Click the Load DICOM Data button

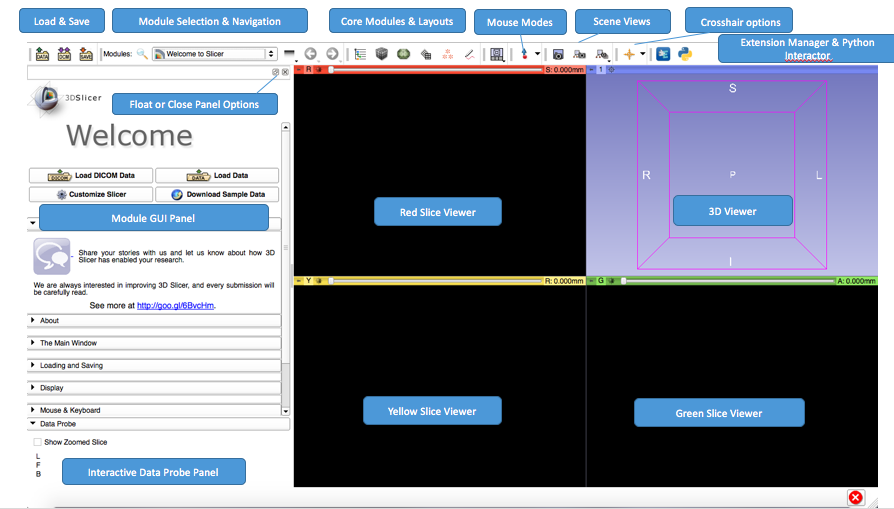[x=91, y=176]
